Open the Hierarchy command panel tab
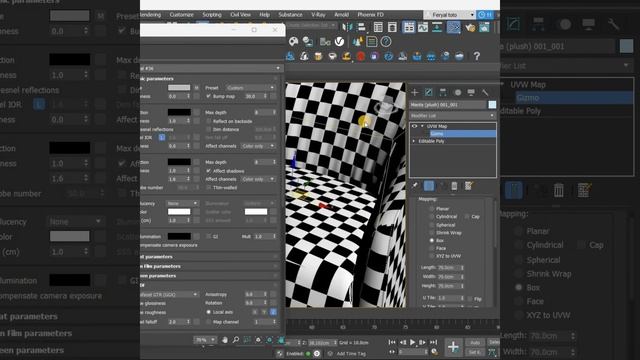The image size is (640, 360). click(443, 93)
